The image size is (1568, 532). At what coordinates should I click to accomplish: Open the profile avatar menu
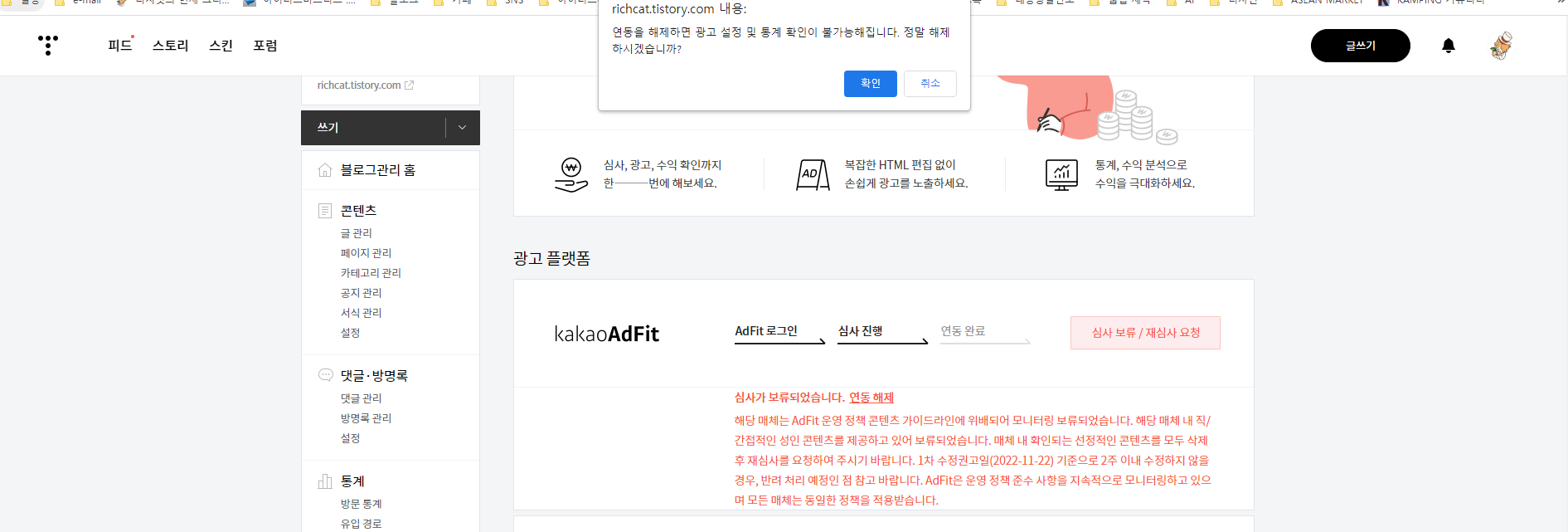(x=1502, y=46)
